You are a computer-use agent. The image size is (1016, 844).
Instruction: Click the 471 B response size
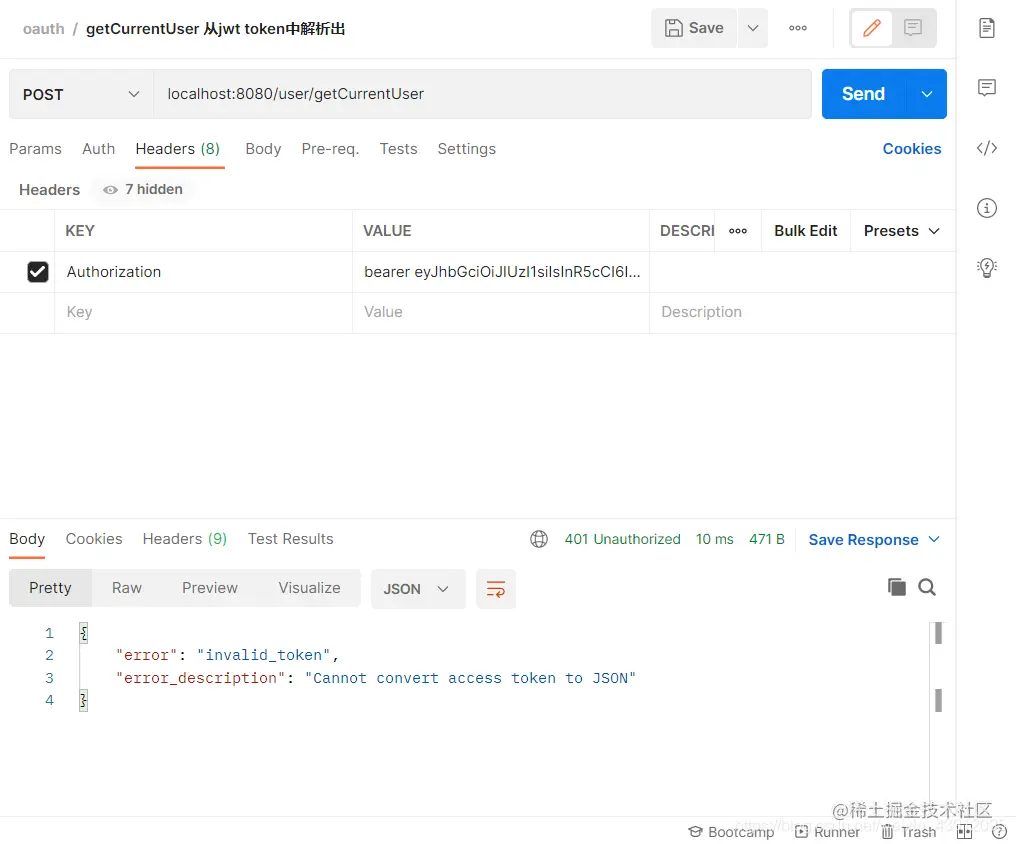[x=767, y=539]
